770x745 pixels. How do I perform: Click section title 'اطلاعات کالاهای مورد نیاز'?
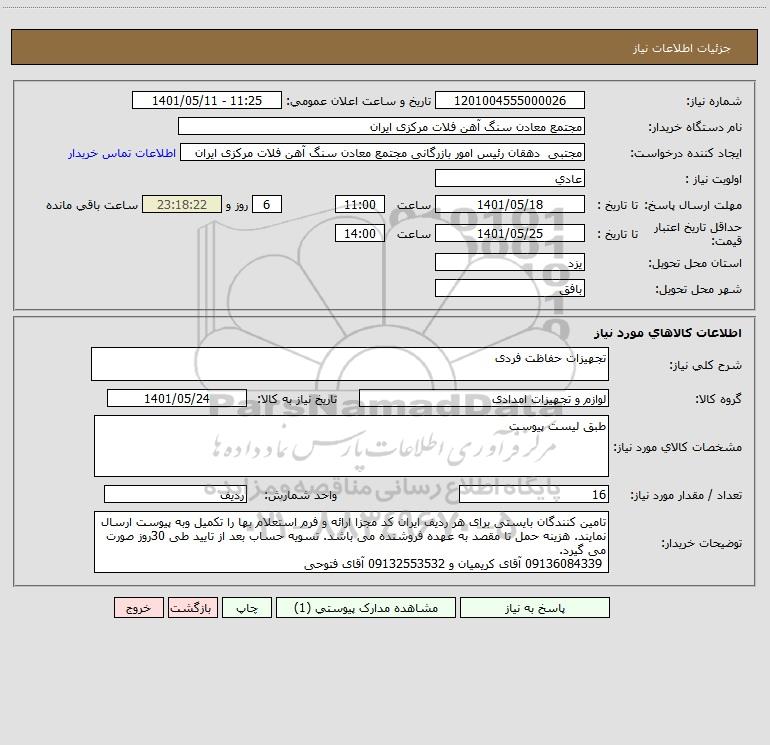pyautogui.click(x=668, y=332)
